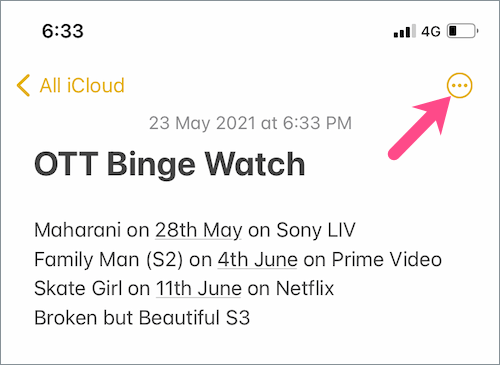The image size is (500, 365).
Task: Tap the cellular signal bars icon
Action: 404,31
